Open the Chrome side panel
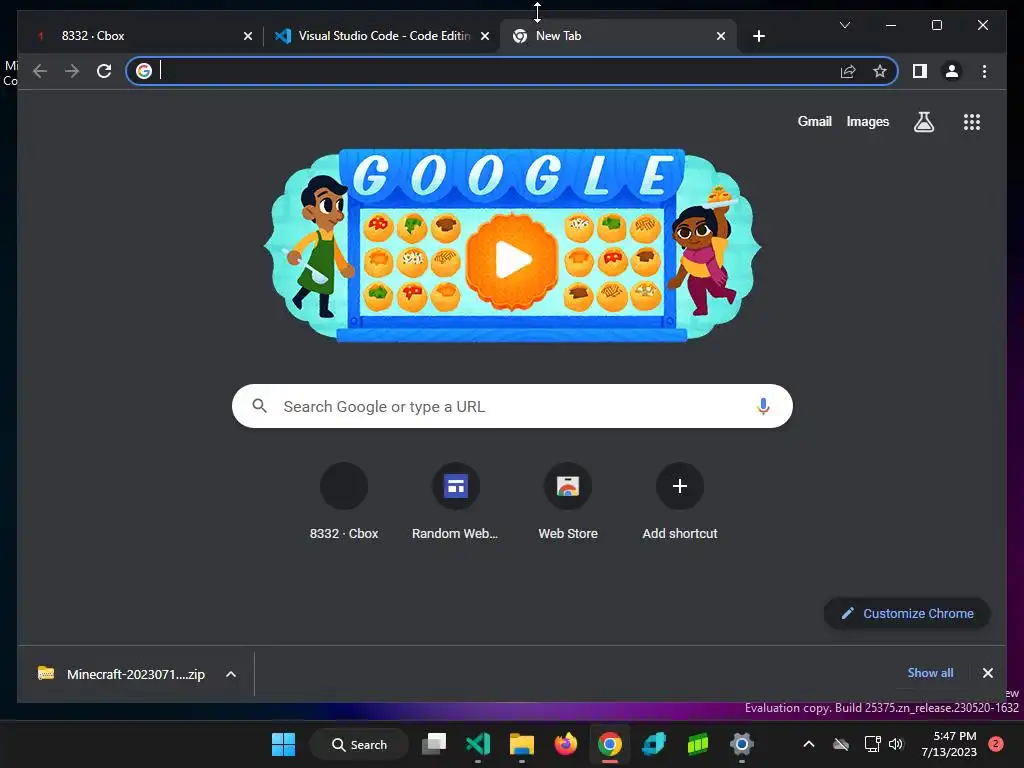1024x768 pixels. tap(920, 71)
